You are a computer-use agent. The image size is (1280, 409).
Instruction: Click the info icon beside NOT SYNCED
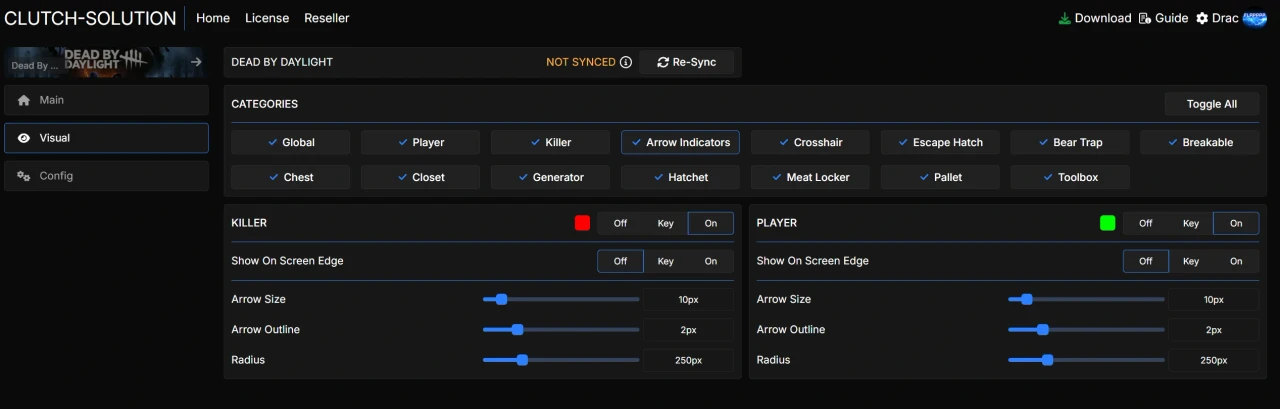tap(626, 62)
